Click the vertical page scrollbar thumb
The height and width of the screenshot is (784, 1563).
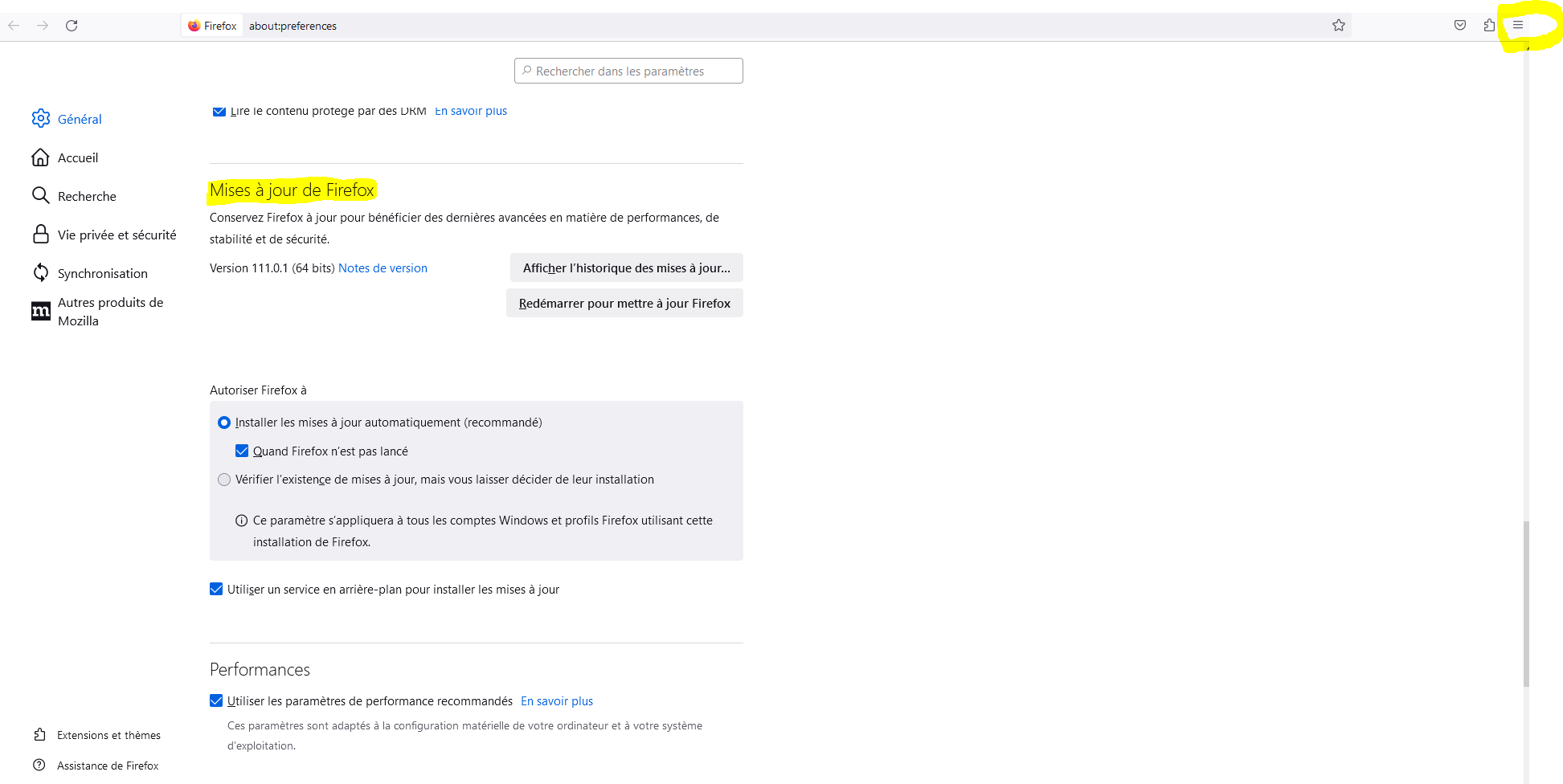click(x=1526, y=602)
